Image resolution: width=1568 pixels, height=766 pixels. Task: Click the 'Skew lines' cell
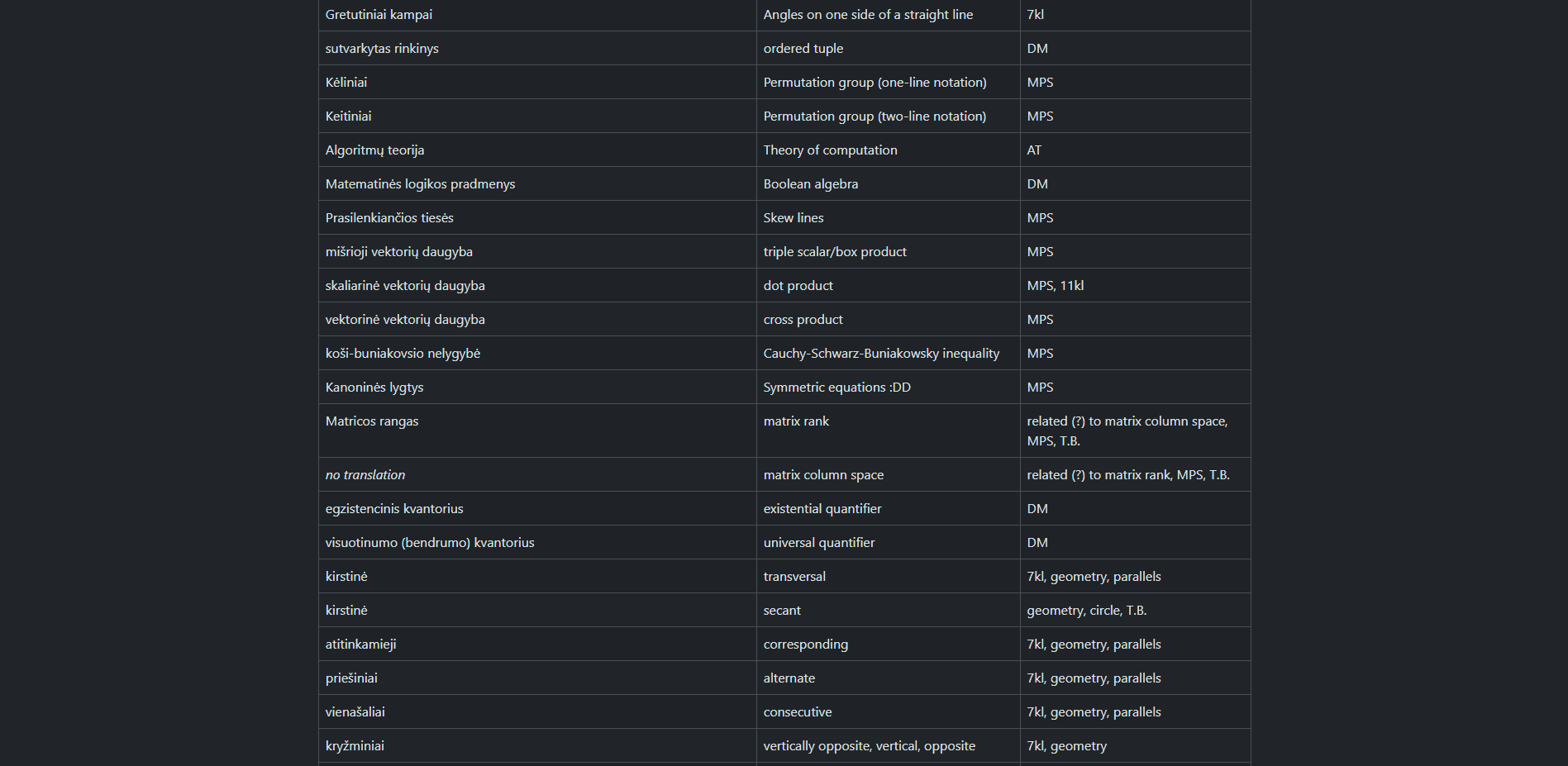pos(794,218)
